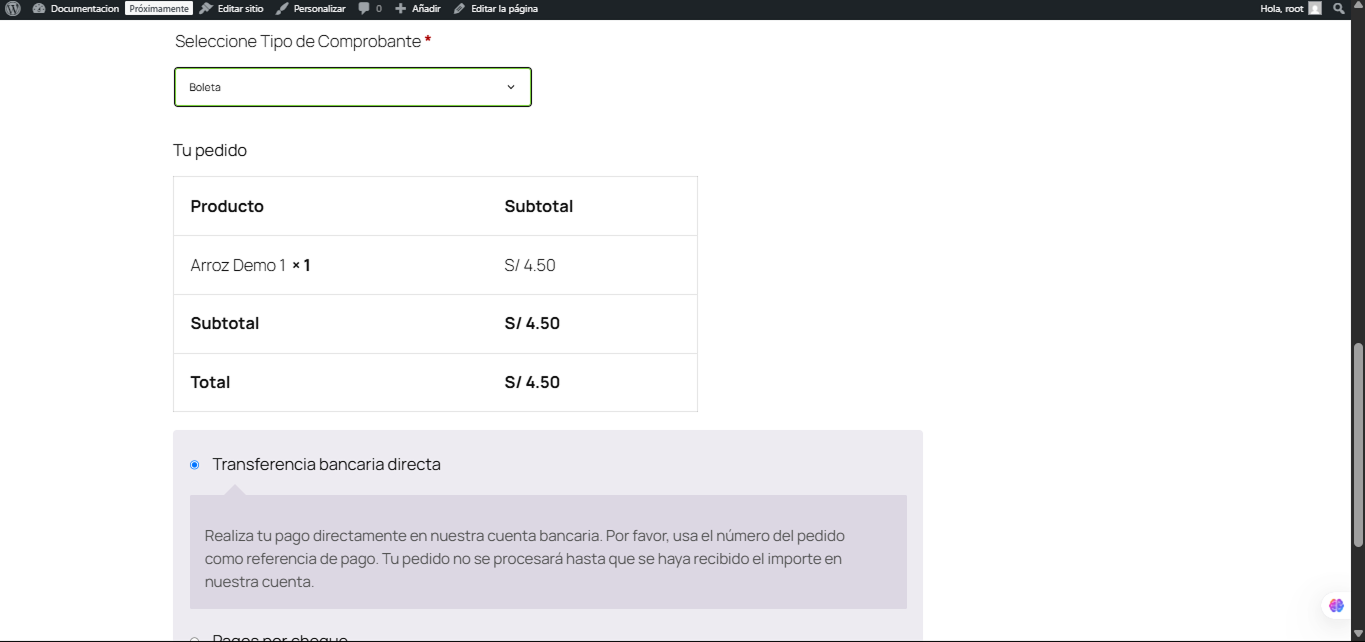This screenshot has width=1365, height=642.
Task: Open the floating brain assistant icon
Action: [x=1336, y=605]
